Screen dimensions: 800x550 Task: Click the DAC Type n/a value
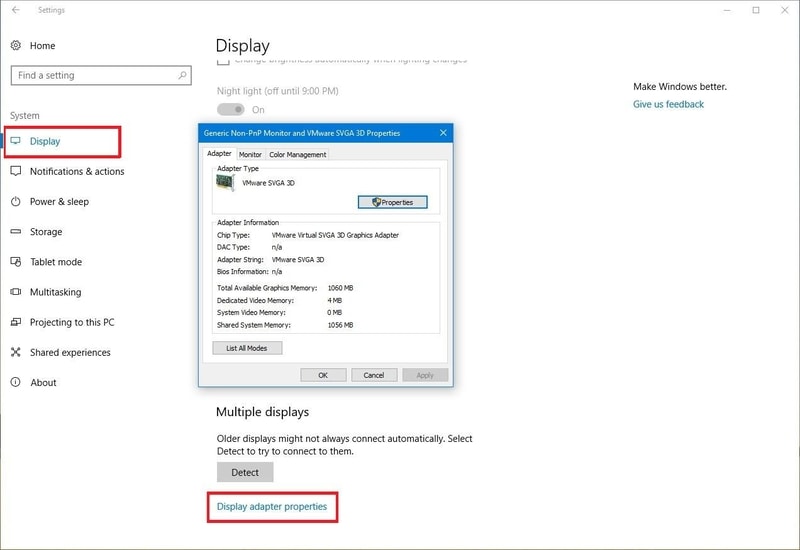pyautogui.click(x=277, y=247)
